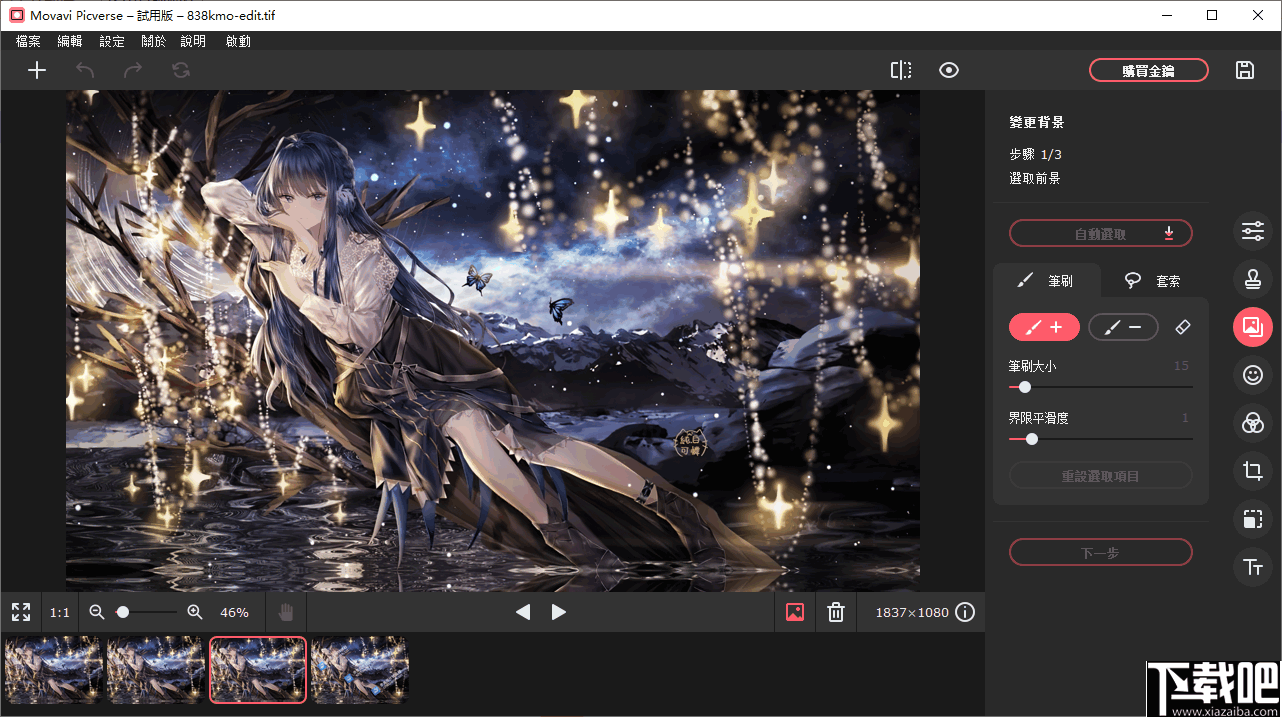This screenshot has height=717, width=1282.
Task: Go to the next image arrow
Action: (559, 612)
